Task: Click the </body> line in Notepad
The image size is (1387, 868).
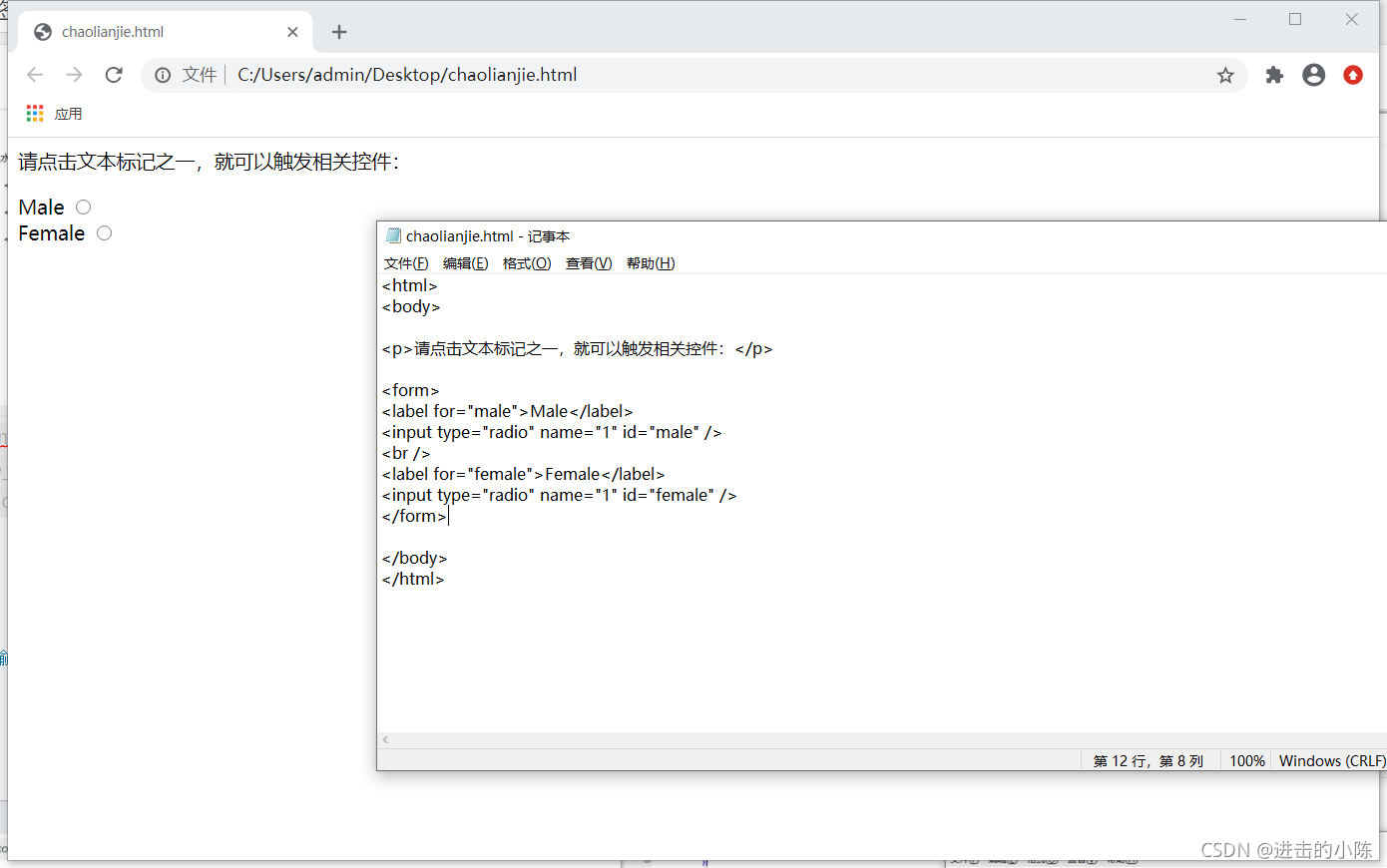Action: (x=414, y=558)
